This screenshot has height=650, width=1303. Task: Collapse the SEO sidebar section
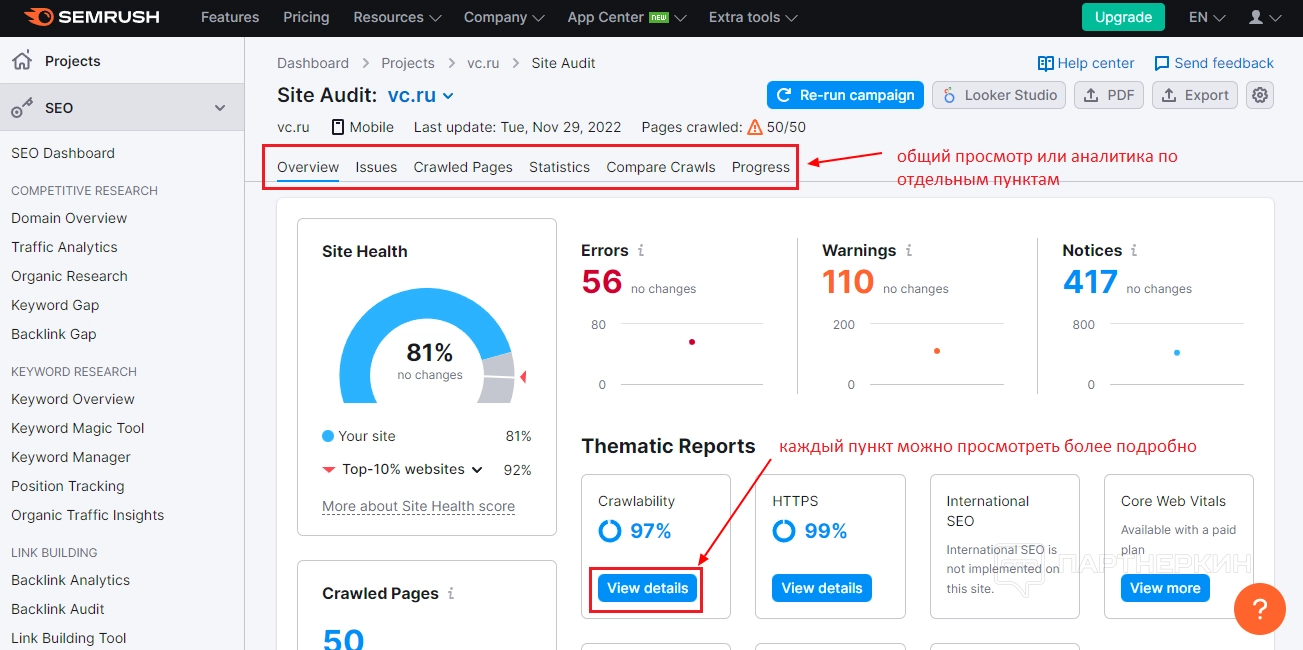[x=220, y=108]
